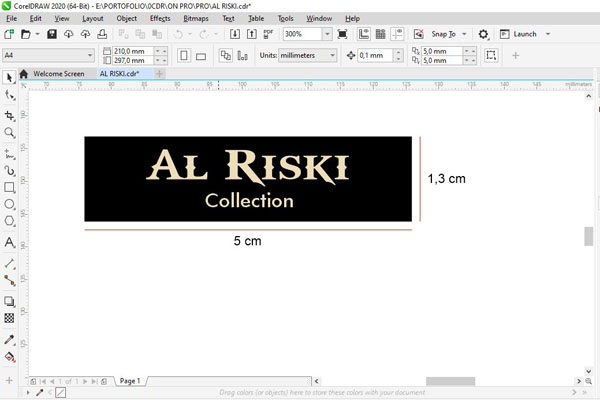Select the Interactive Fill tool
The image size is (600, 400).
pos(9,357)
